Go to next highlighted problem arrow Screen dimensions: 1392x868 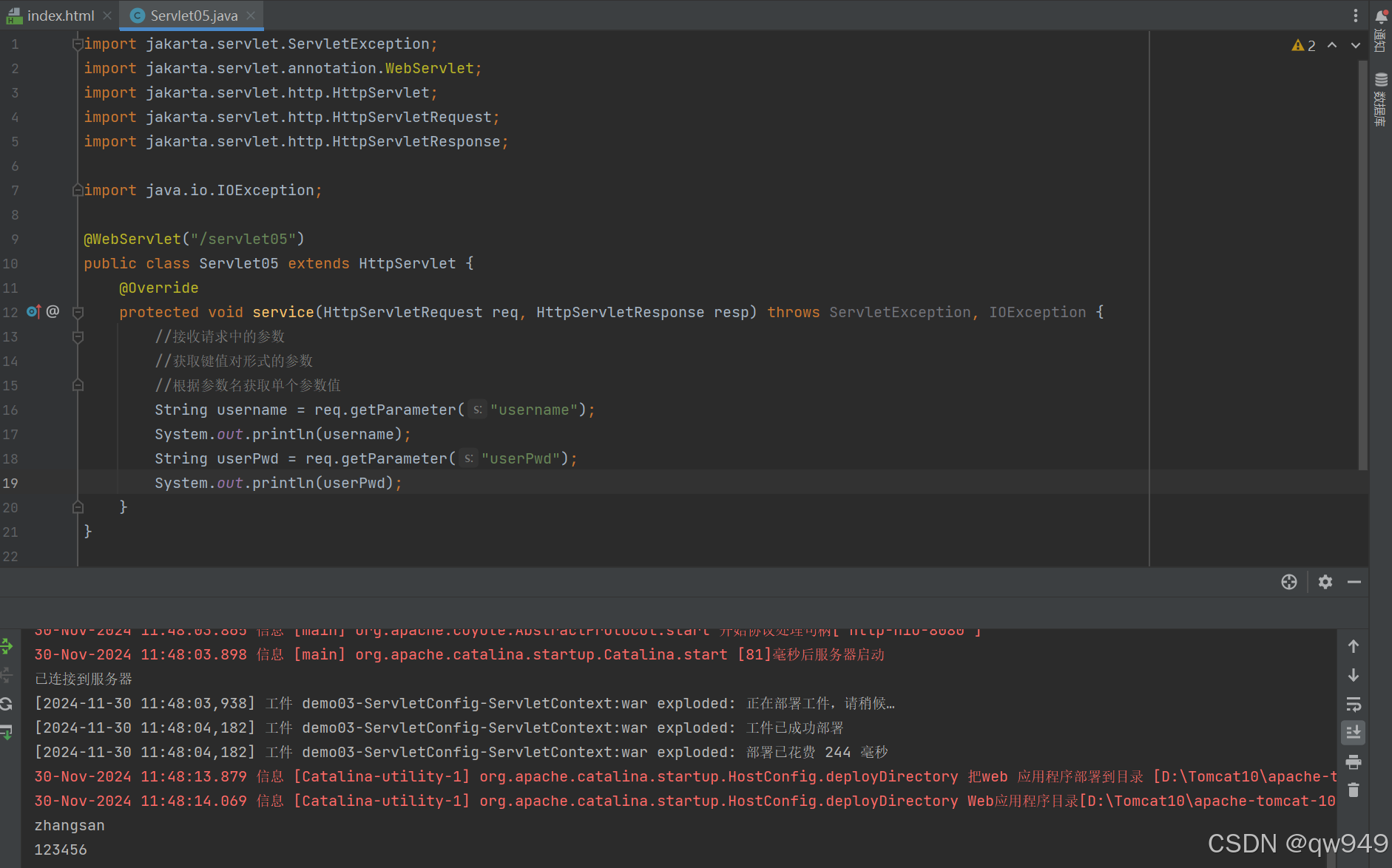[1355, 45]
